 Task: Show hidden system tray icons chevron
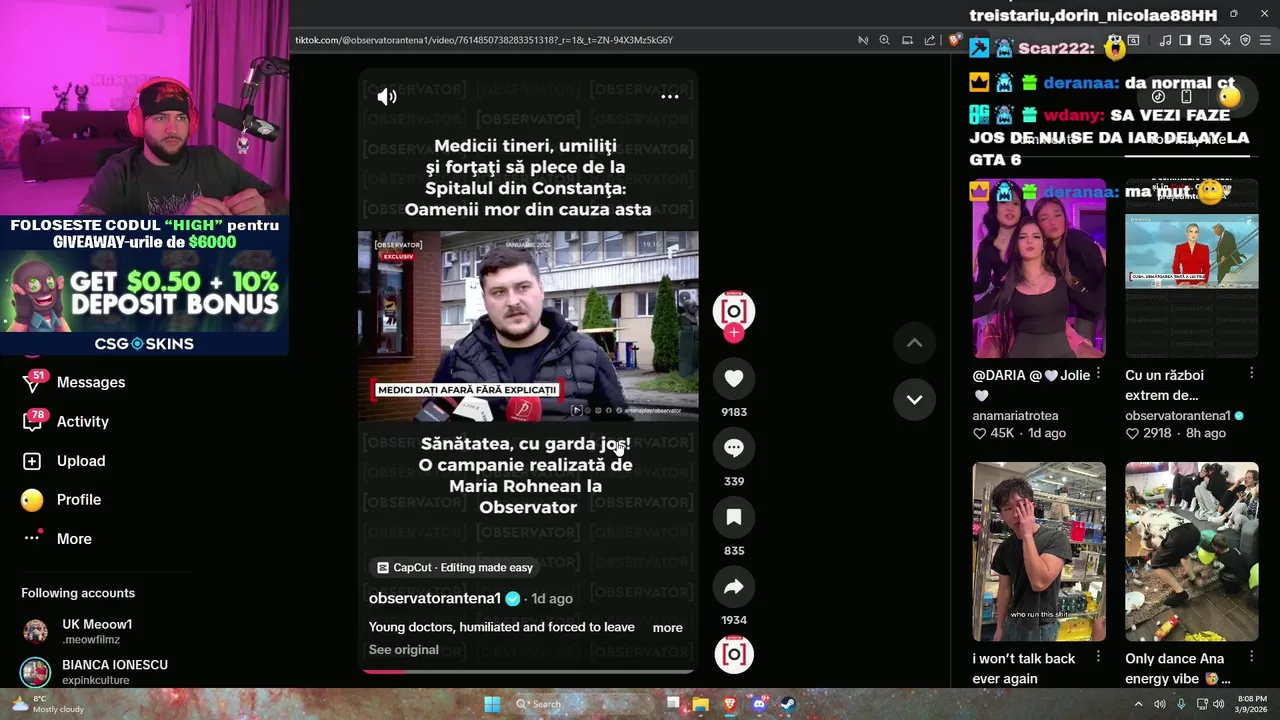click(1138, 704)
